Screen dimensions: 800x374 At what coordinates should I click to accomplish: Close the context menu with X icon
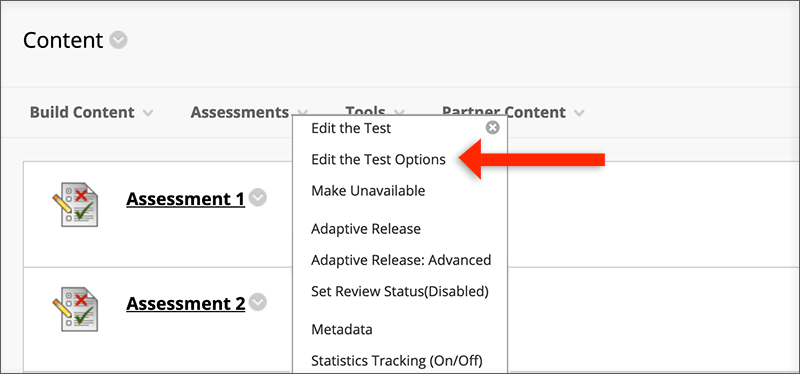click(492, 128)
